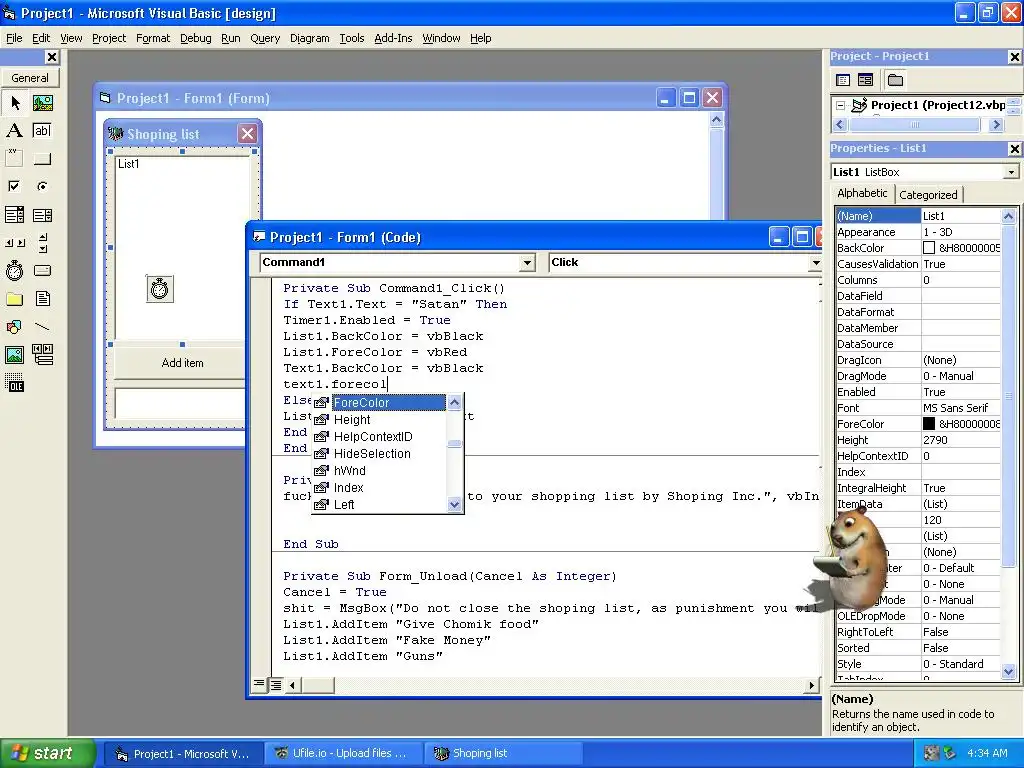Open Project1 Visual Basic taskbar item
Screen dimensions: 1024x768
point(184,753)
